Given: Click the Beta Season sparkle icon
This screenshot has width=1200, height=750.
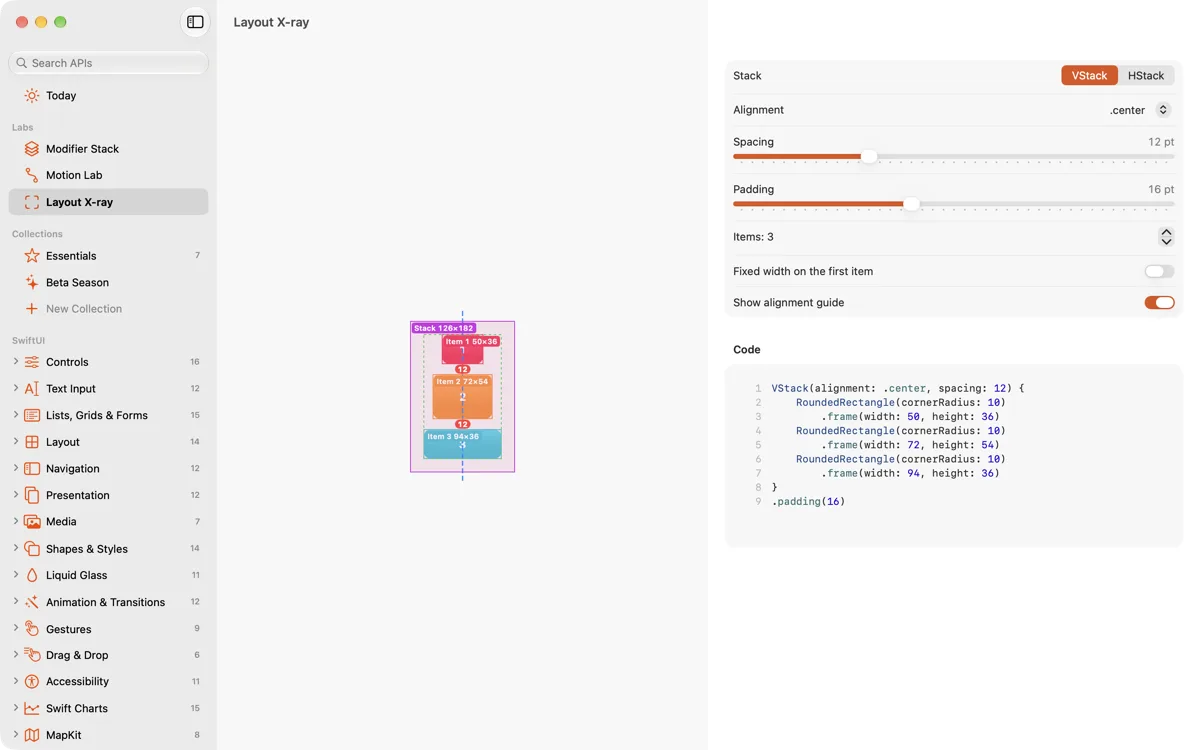Looking at the screenshot, I should pos(32,282).
